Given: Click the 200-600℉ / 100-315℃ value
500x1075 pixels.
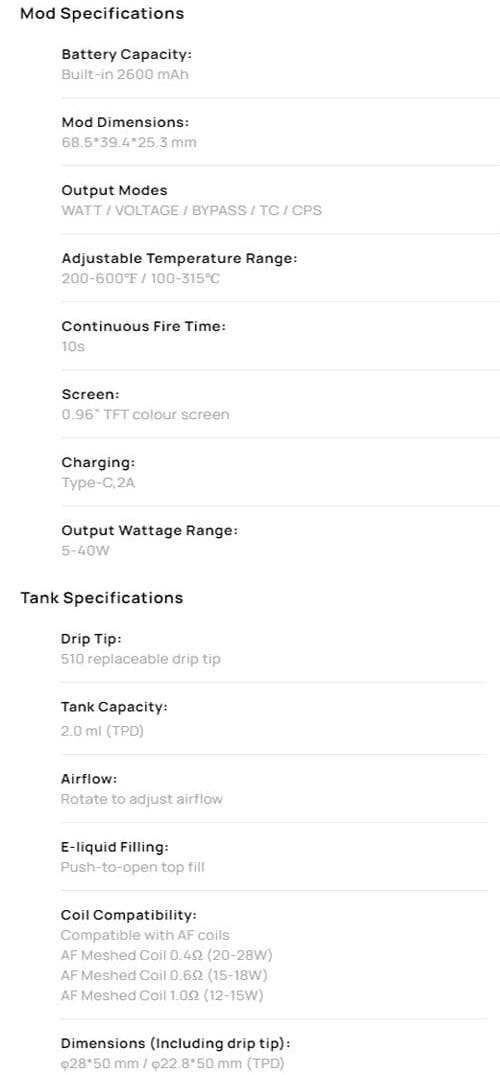Looking at the screenshot, I should point(141,279).
